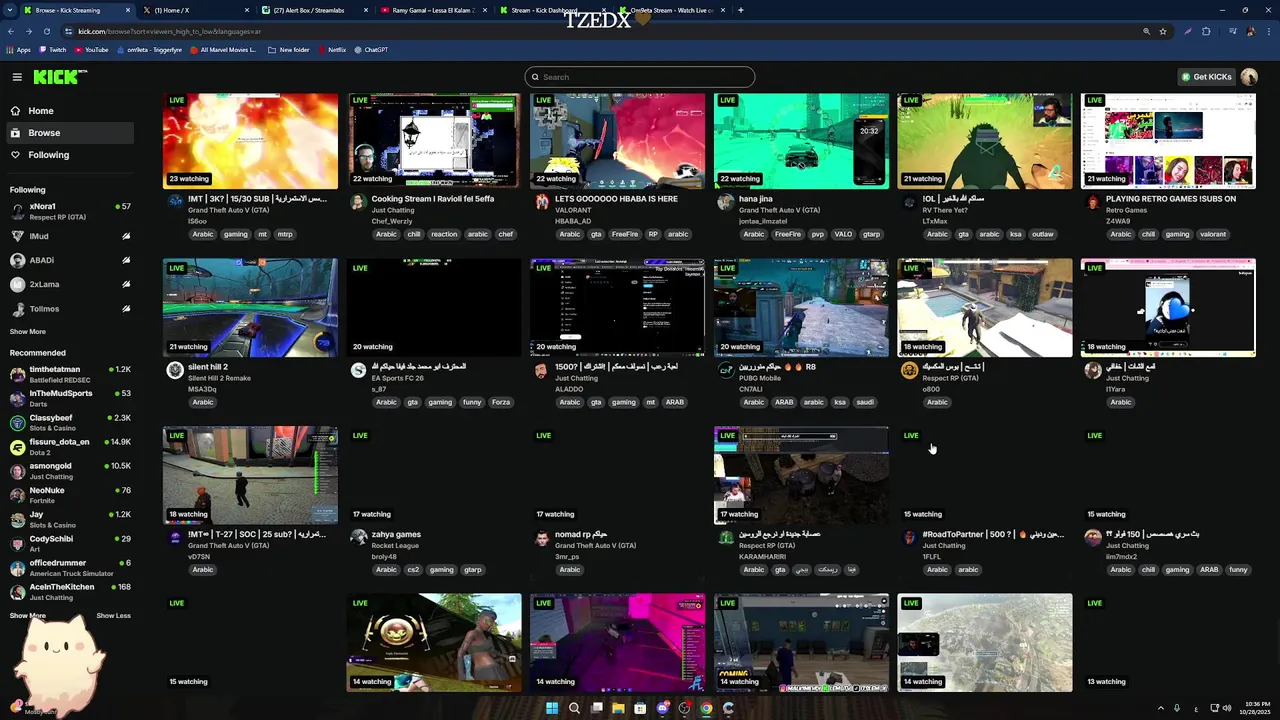1280x720 pixels.
Task: Open recommended channel AceInTheKitchen
Action: tap(70, 591)
